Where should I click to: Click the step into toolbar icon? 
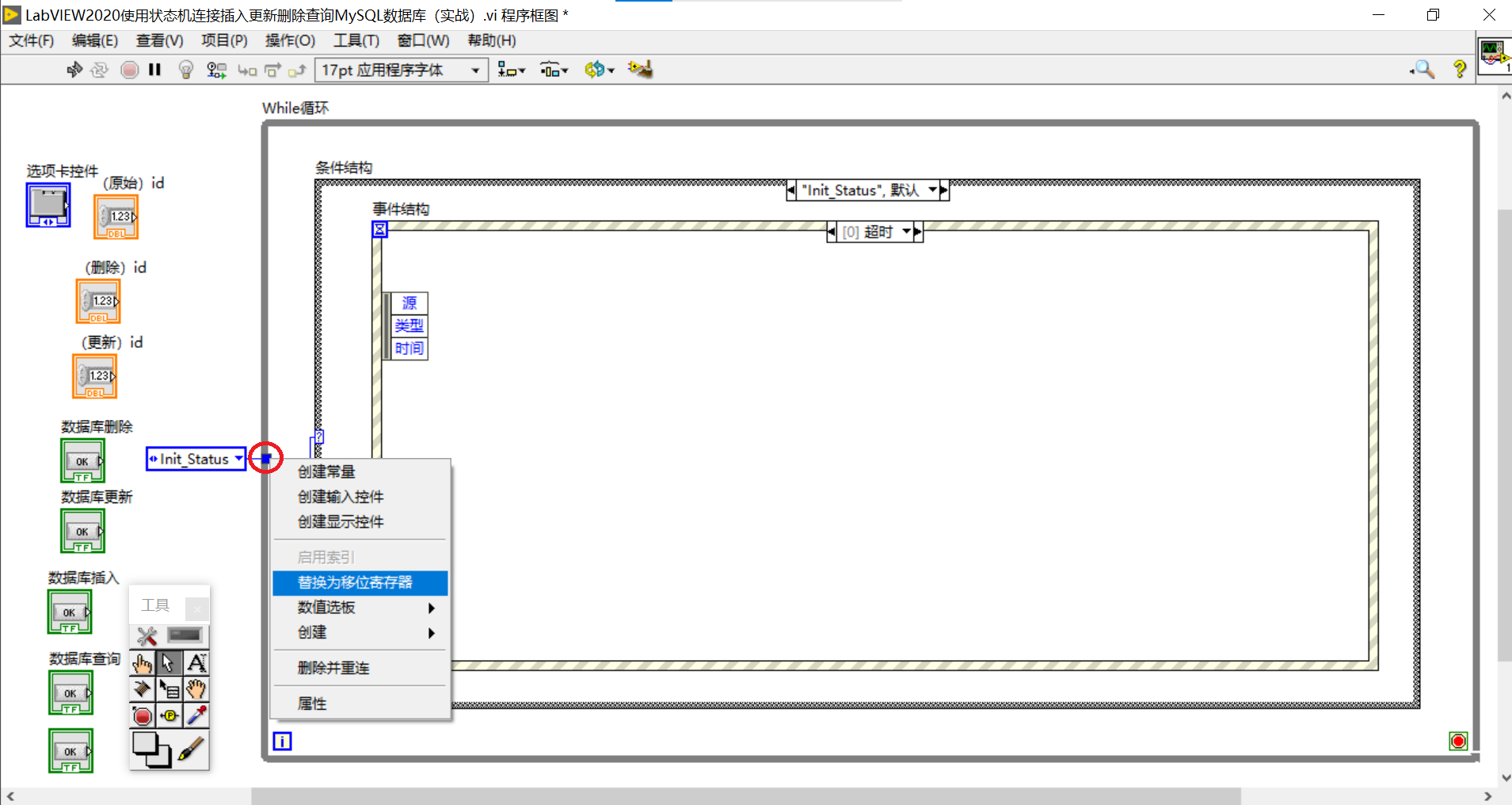(x=247, y=69)
